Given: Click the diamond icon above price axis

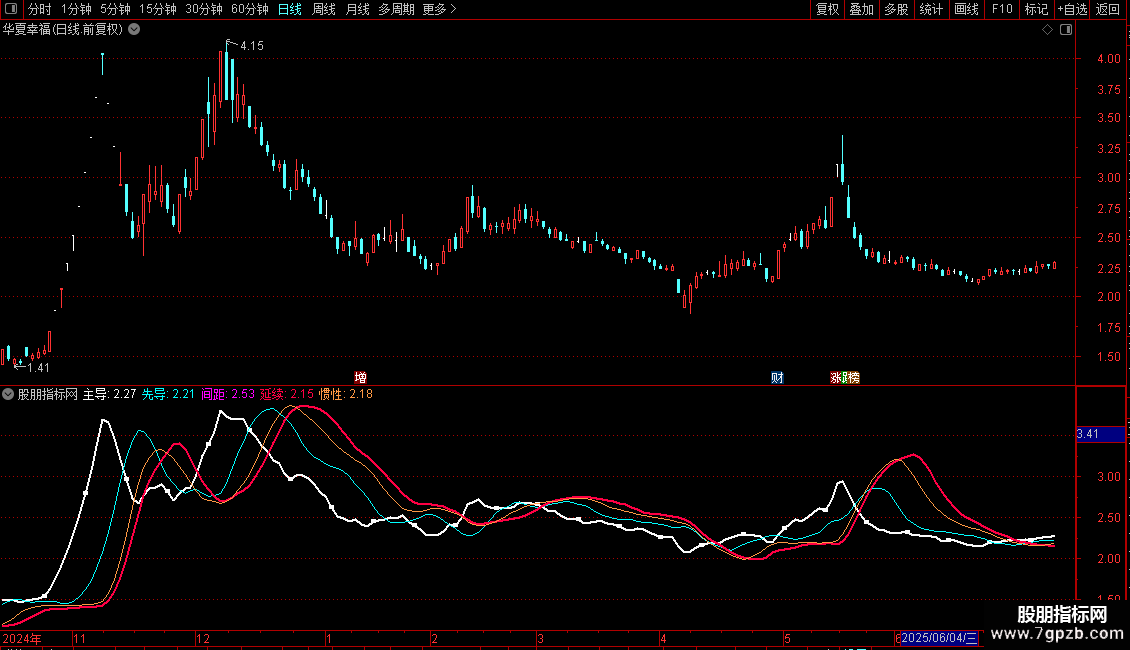Looking at the screenshot, I should click(x=1047, y=30).
